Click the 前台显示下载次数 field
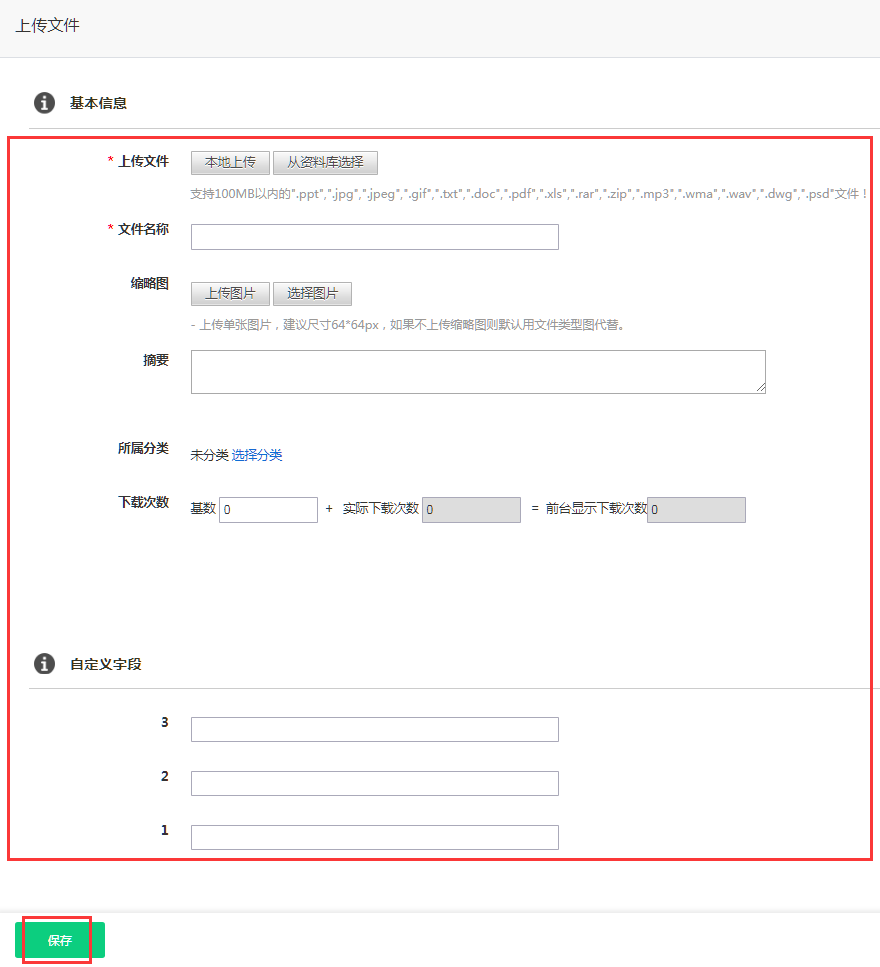This screenshot has height=967, width=880. pyautogui.click(x=695, y=509)
